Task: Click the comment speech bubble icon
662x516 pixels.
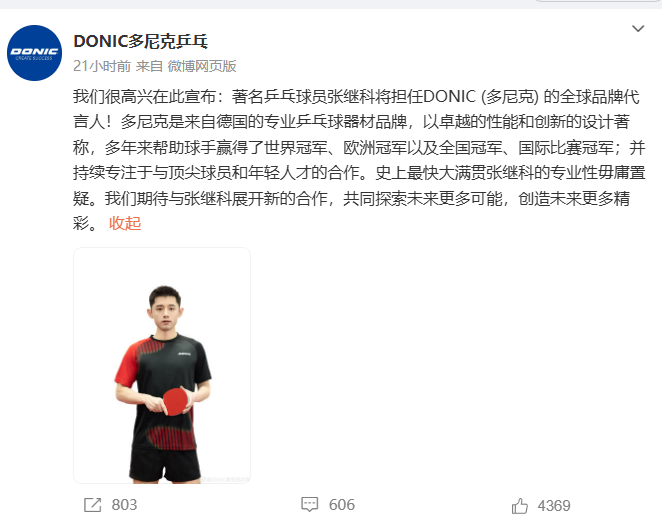Action: pyautogui.click(x=309, y=504)
